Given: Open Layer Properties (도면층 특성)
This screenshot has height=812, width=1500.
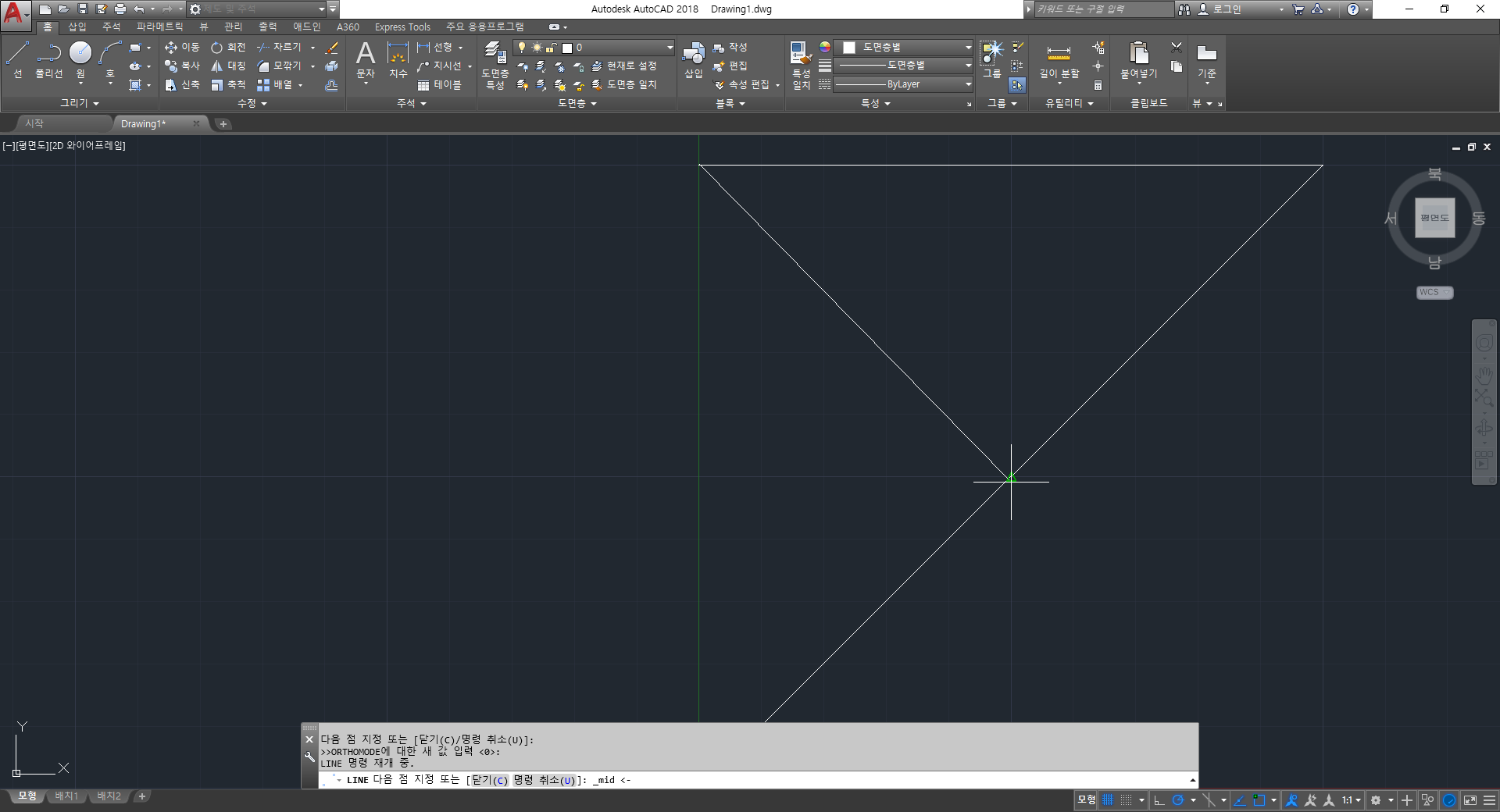Looking at the screenshot, I should (495, 65).
